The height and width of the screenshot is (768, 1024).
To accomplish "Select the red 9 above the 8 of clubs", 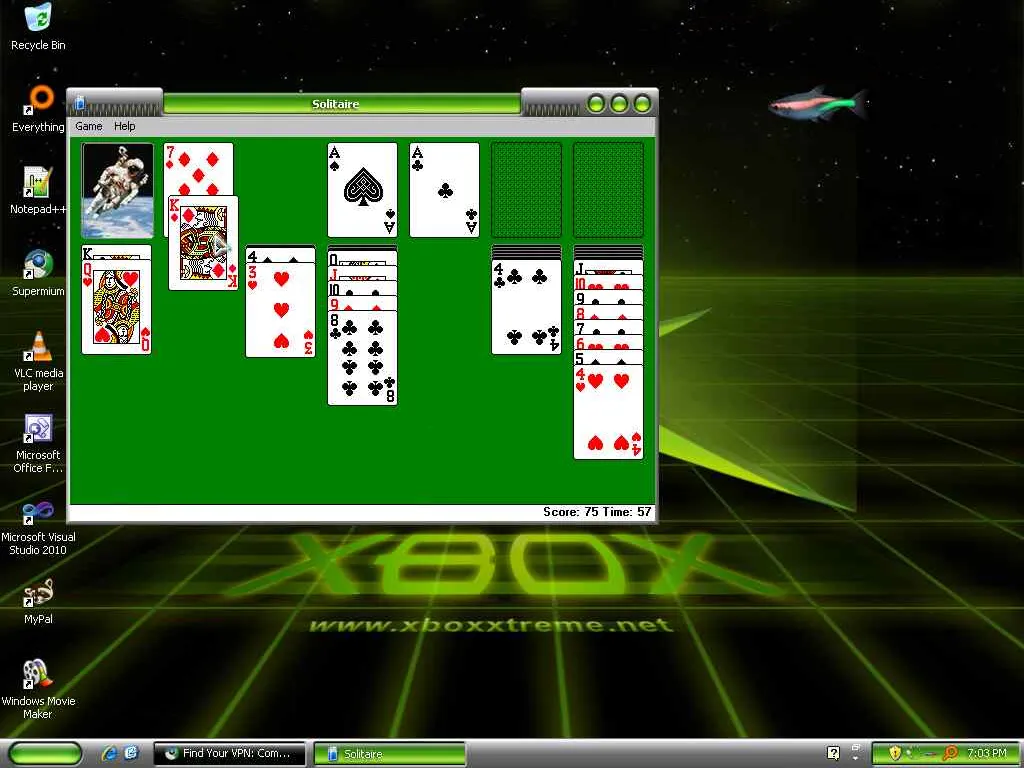I will tap(362, 304).
